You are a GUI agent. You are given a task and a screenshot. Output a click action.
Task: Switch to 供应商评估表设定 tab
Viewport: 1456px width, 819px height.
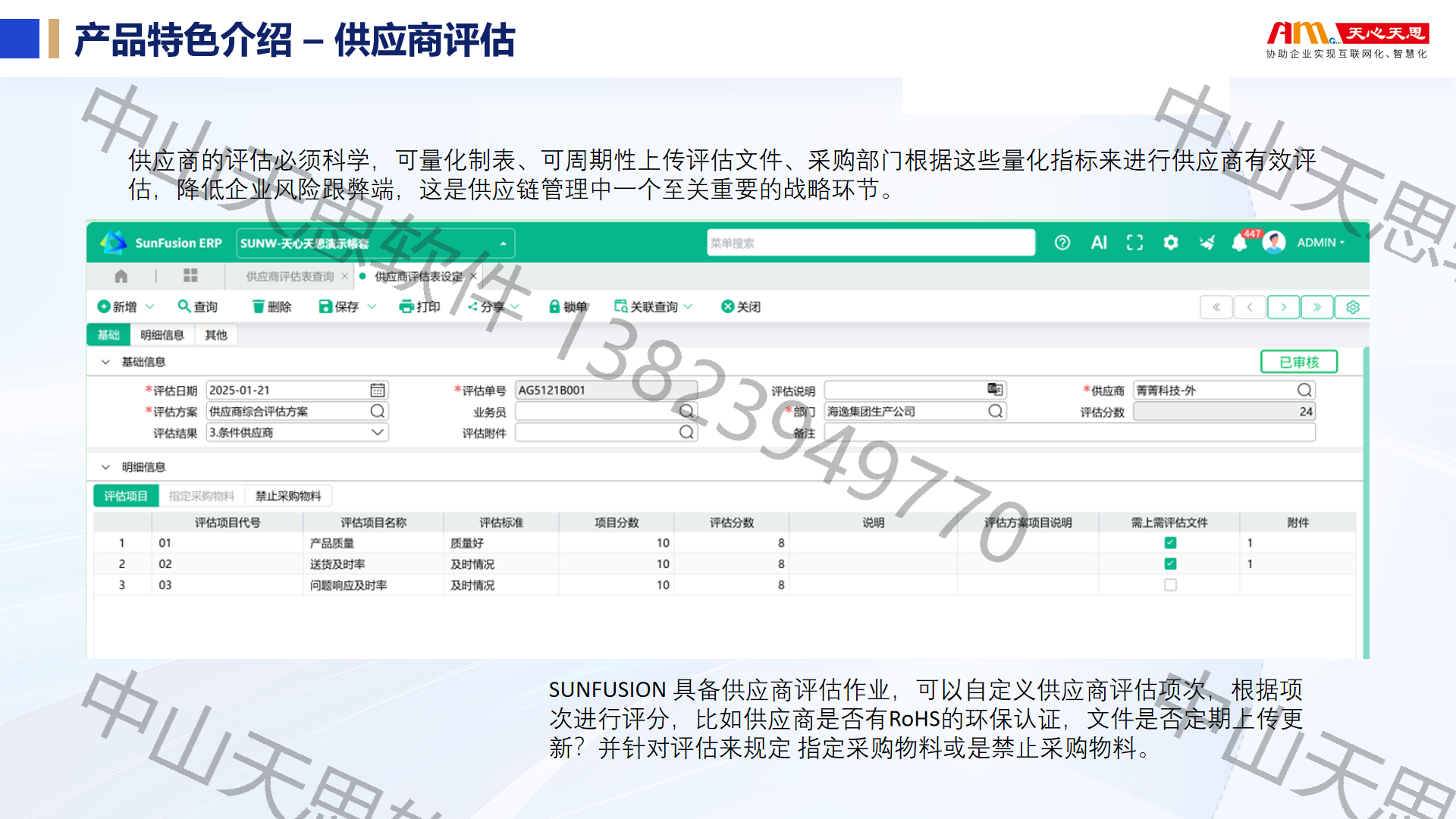[419, 277]
